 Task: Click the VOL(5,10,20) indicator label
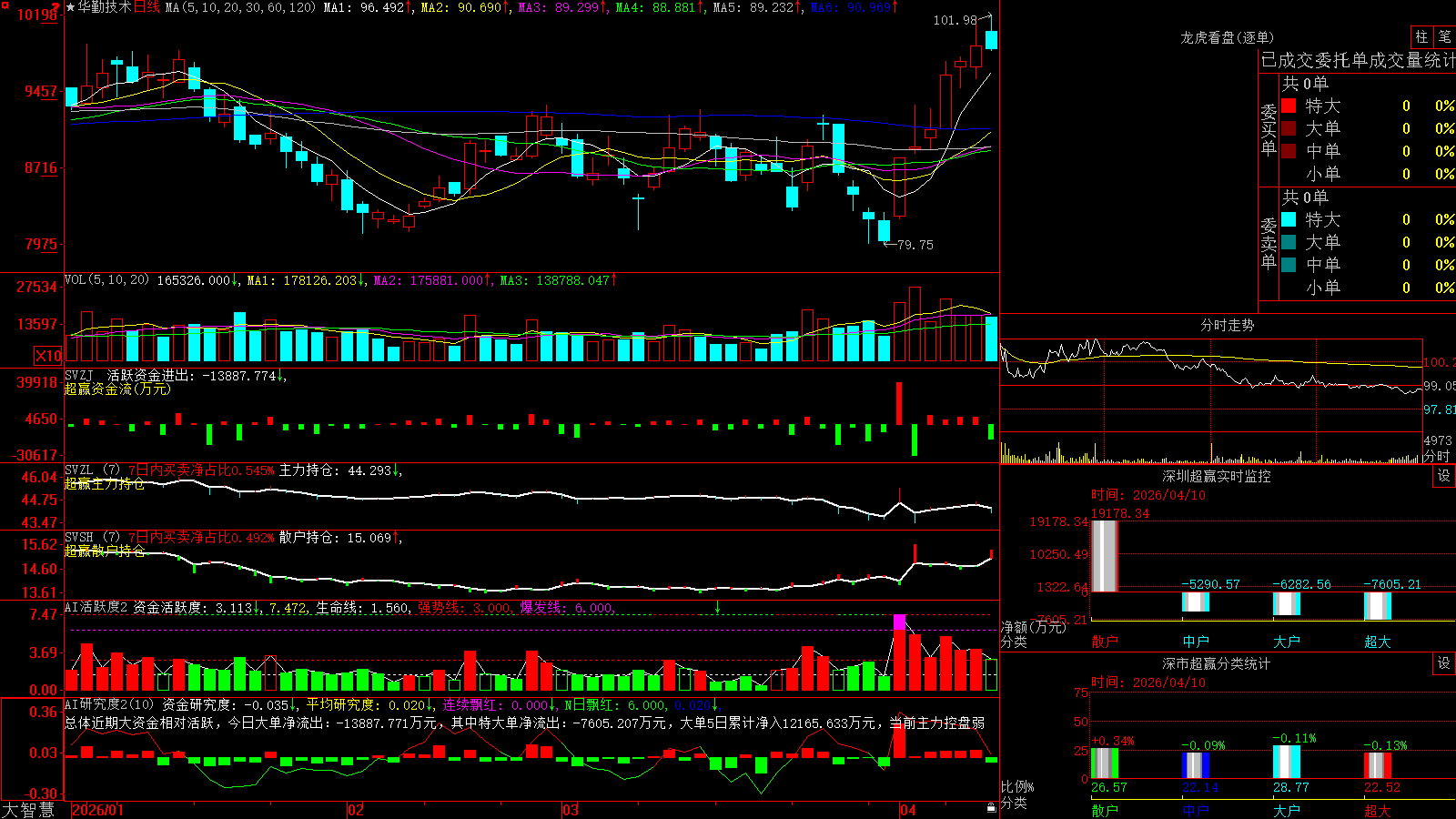click(107, 279)
